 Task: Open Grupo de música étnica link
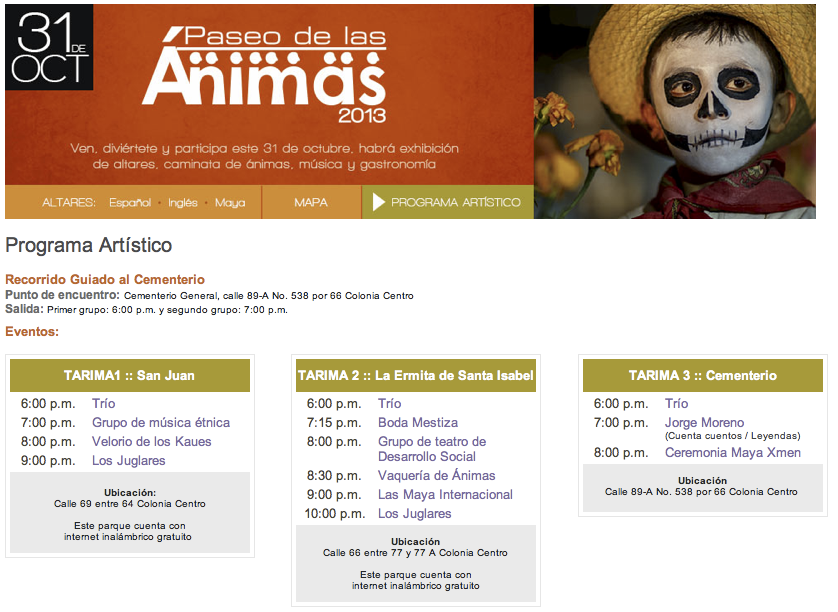tap(161, 423)
